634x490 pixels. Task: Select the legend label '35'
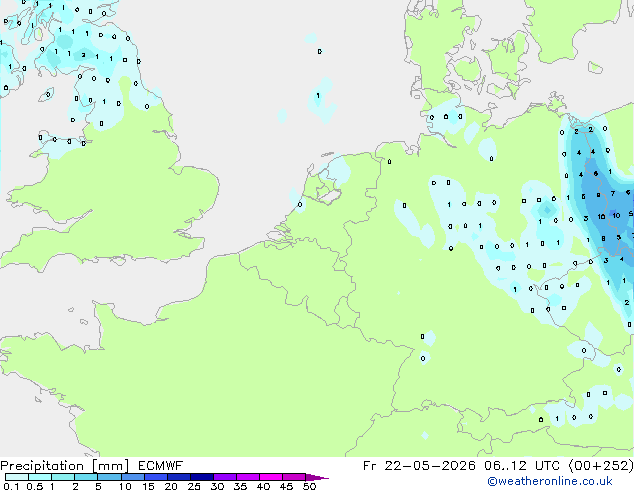point(240,486)
